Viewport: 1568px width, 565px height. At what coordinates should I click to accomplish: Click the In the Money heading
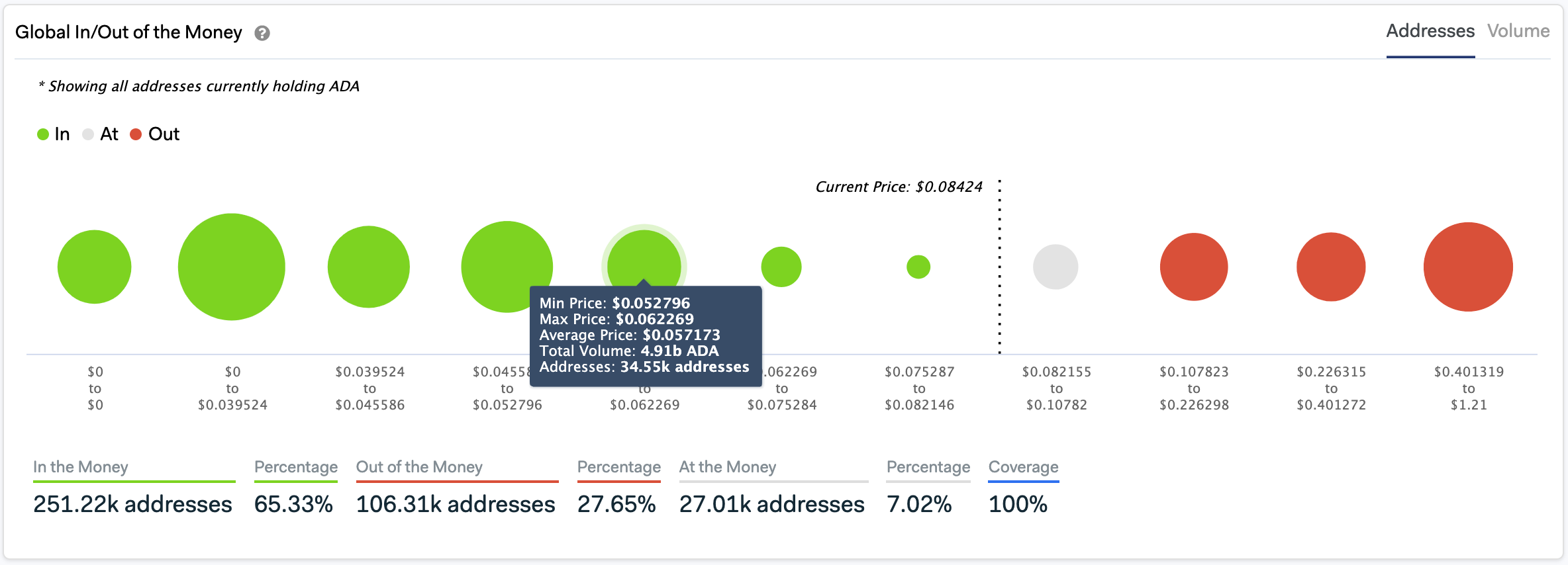81,467
